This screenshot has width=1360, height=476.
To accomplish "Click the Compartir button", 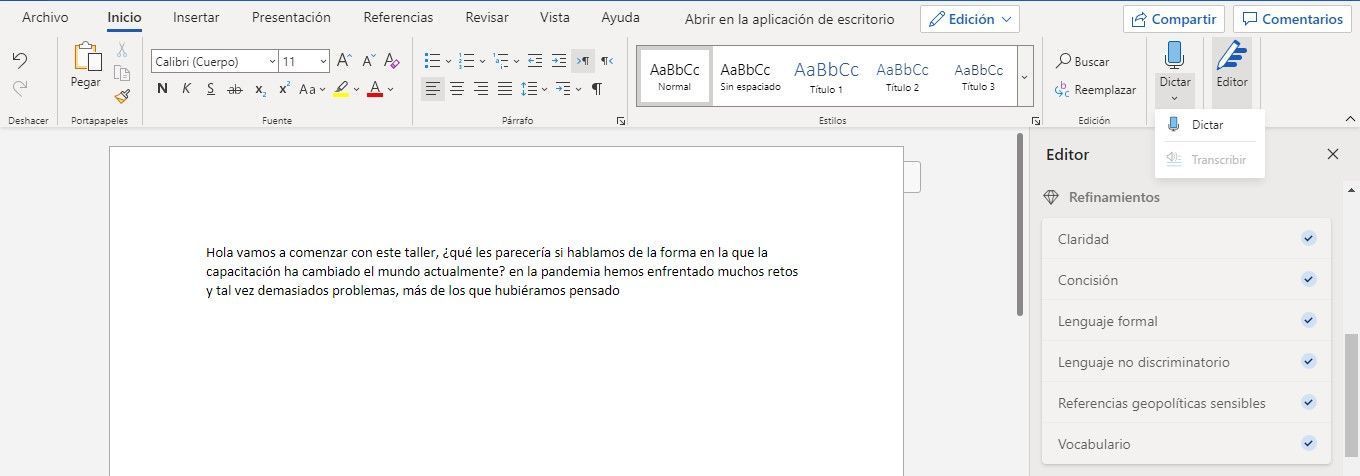I will (x=1174, y=19).
